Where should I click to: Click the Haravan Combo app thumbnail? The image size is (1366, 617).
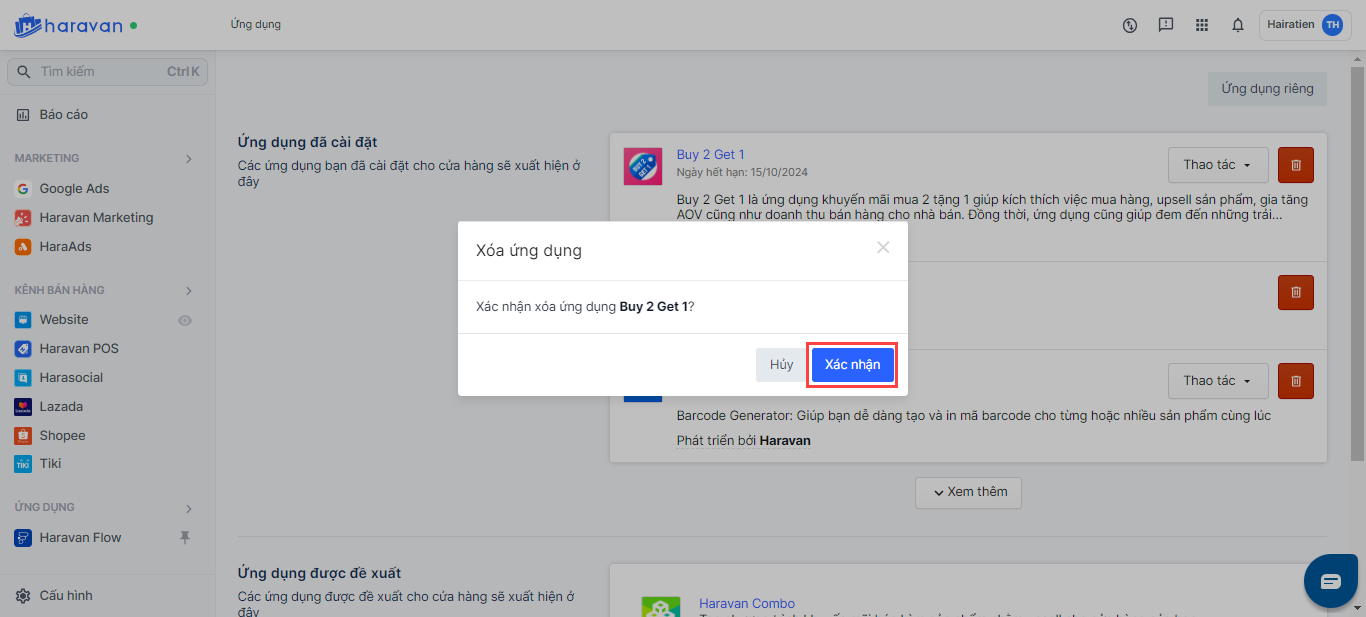point(660,606)
